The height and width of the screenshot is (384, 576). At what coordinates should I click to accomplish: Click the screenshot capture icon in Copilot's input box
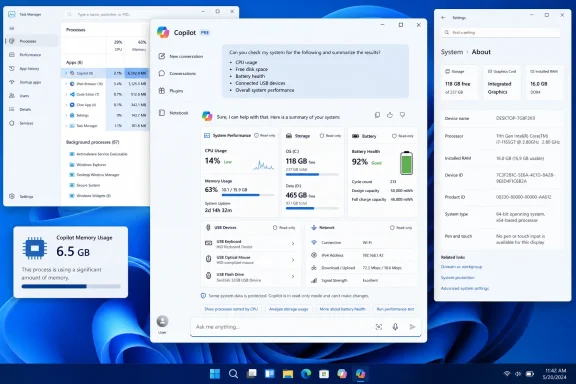tap(379, 327)
